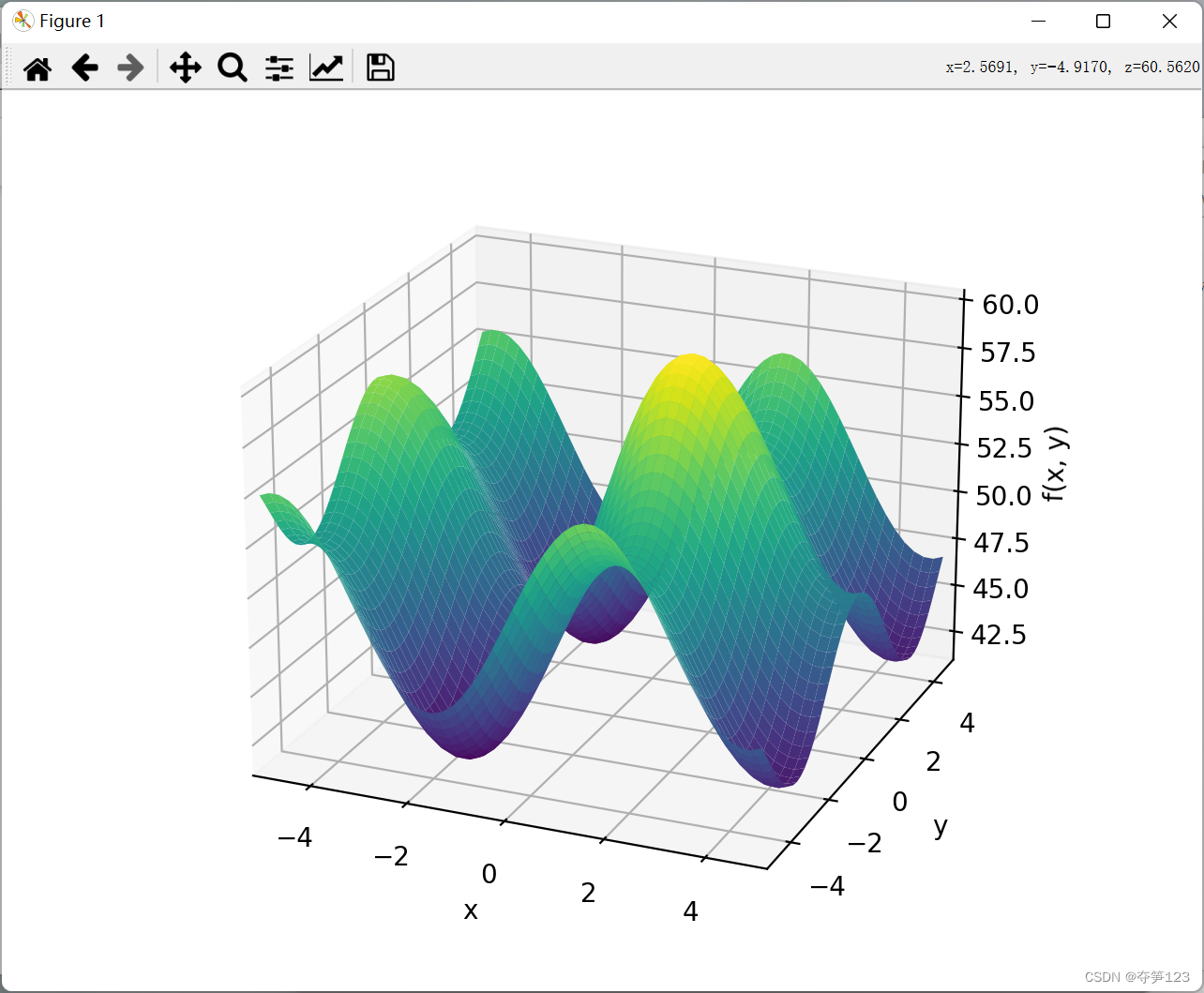Click the y-axis tick label 0
Screen dimensions: 1204x993
tap(900, 802)
